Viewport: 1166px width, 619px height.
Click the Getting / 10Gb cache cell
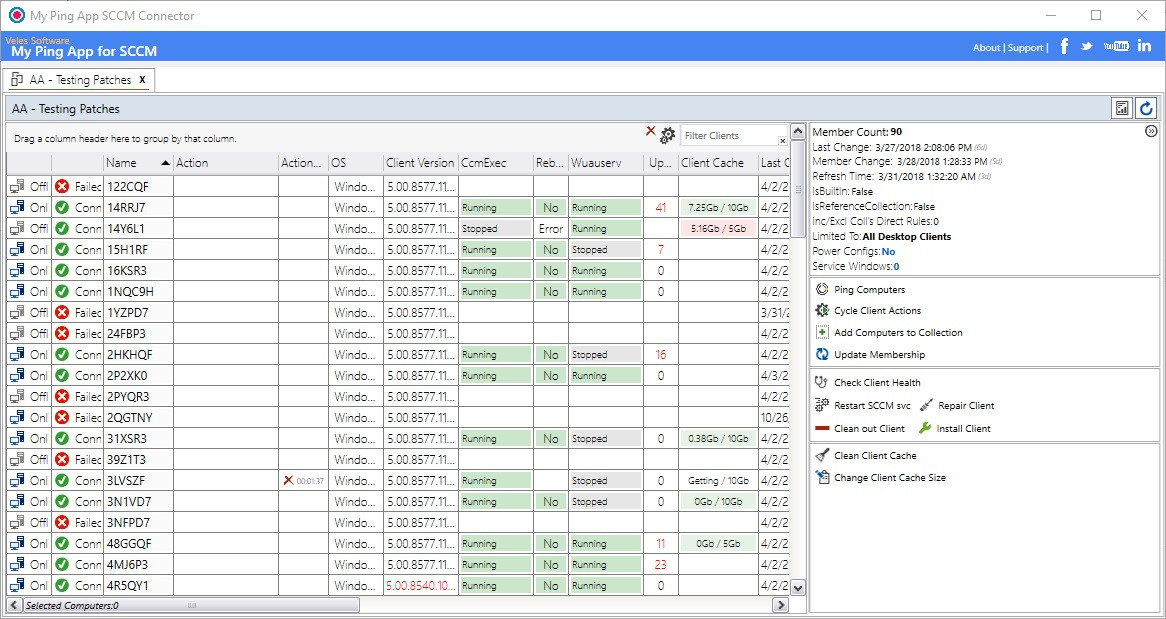point(718,481)
